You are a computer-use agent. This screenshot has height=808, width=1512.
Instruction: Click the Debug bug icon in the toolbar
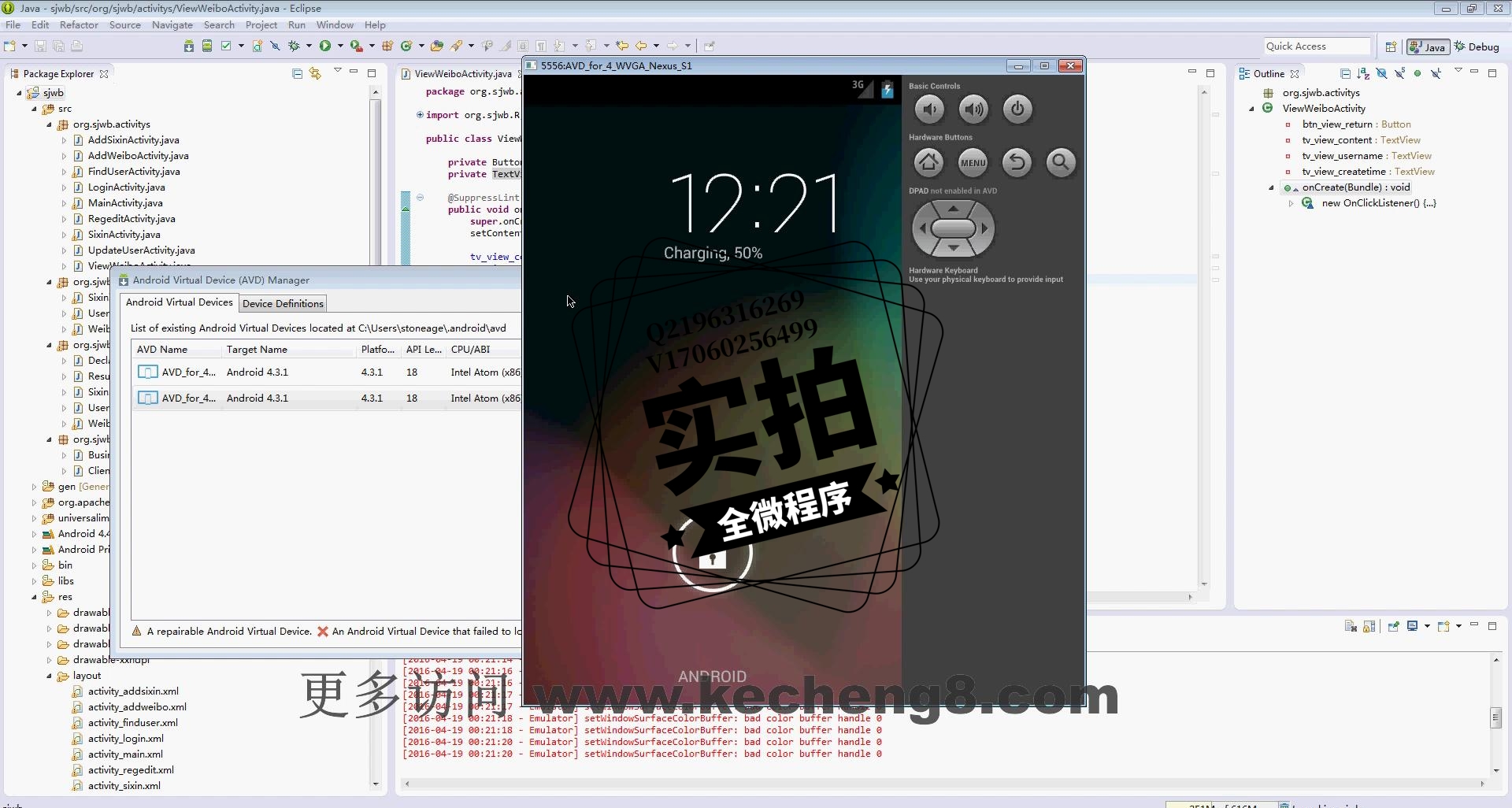(294, 46)
